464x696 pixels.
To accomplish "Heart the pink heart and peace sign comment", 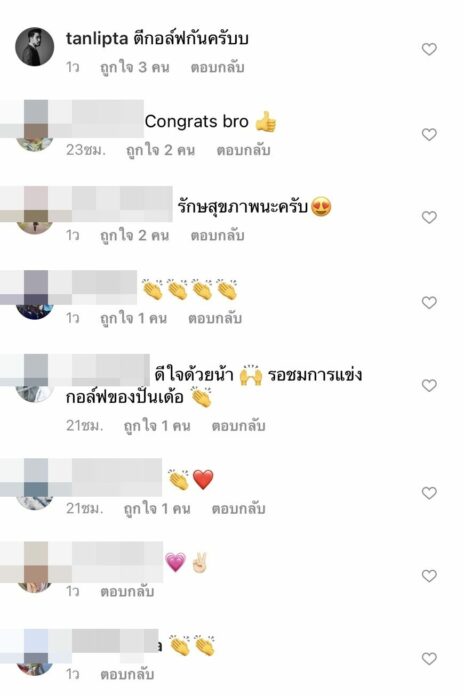I will (x=429, y=576).
